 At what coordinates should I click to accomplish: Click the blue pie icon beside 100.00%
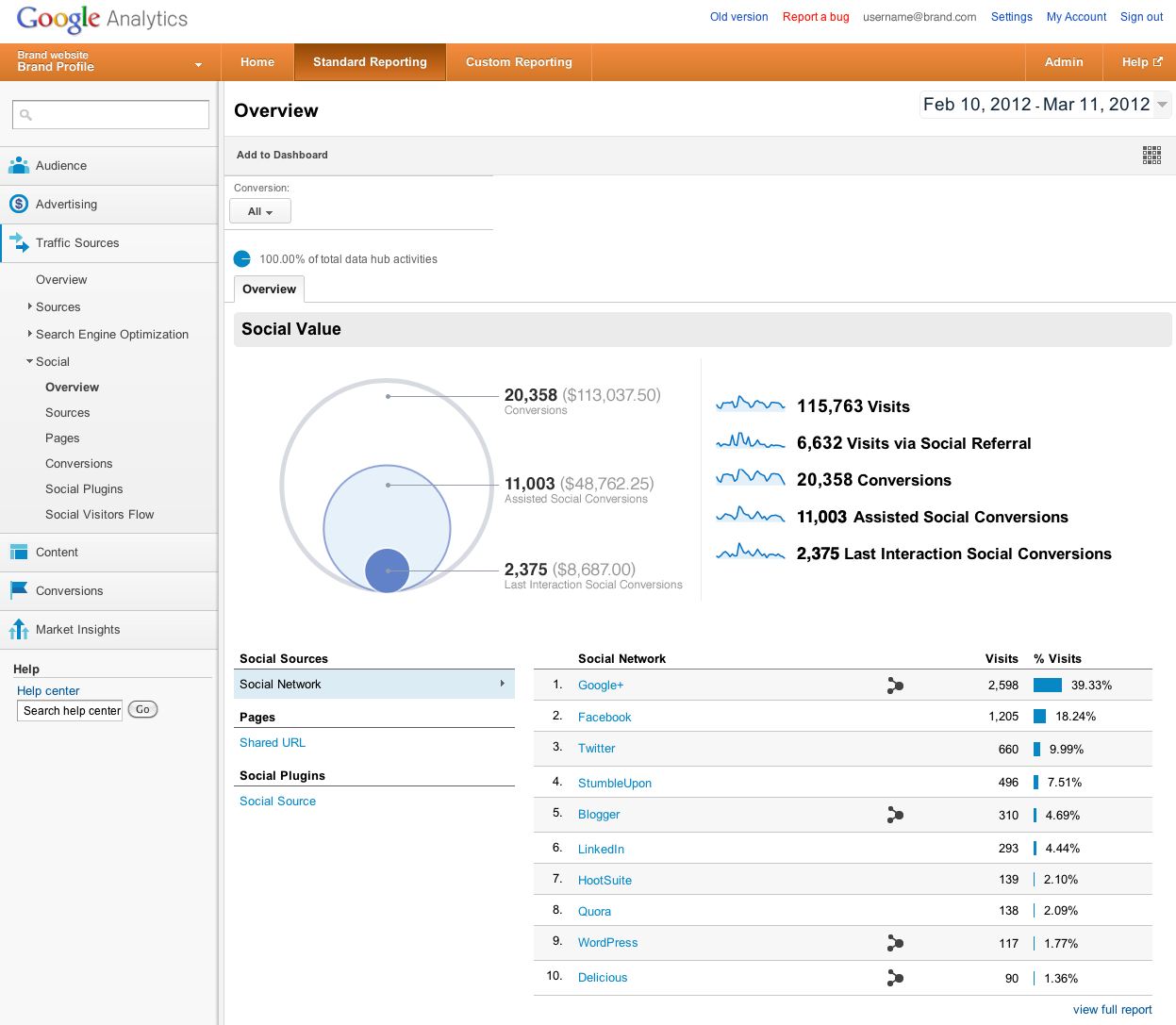coord(242,258)
